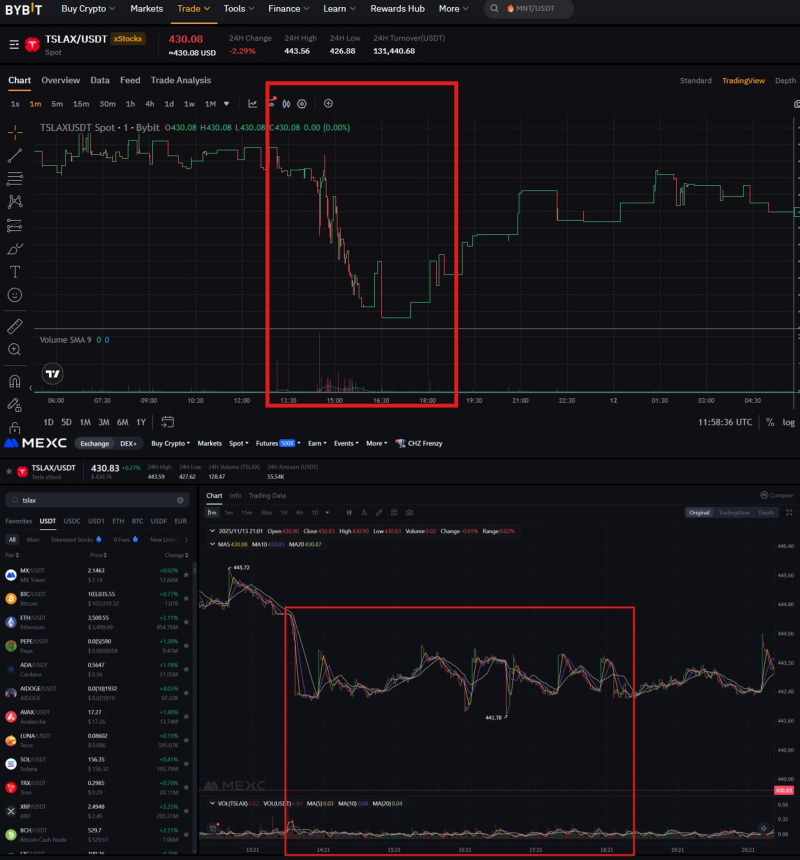
Task: Switch to the Trade Analysis tab
Action: click(x=180, y=80)
